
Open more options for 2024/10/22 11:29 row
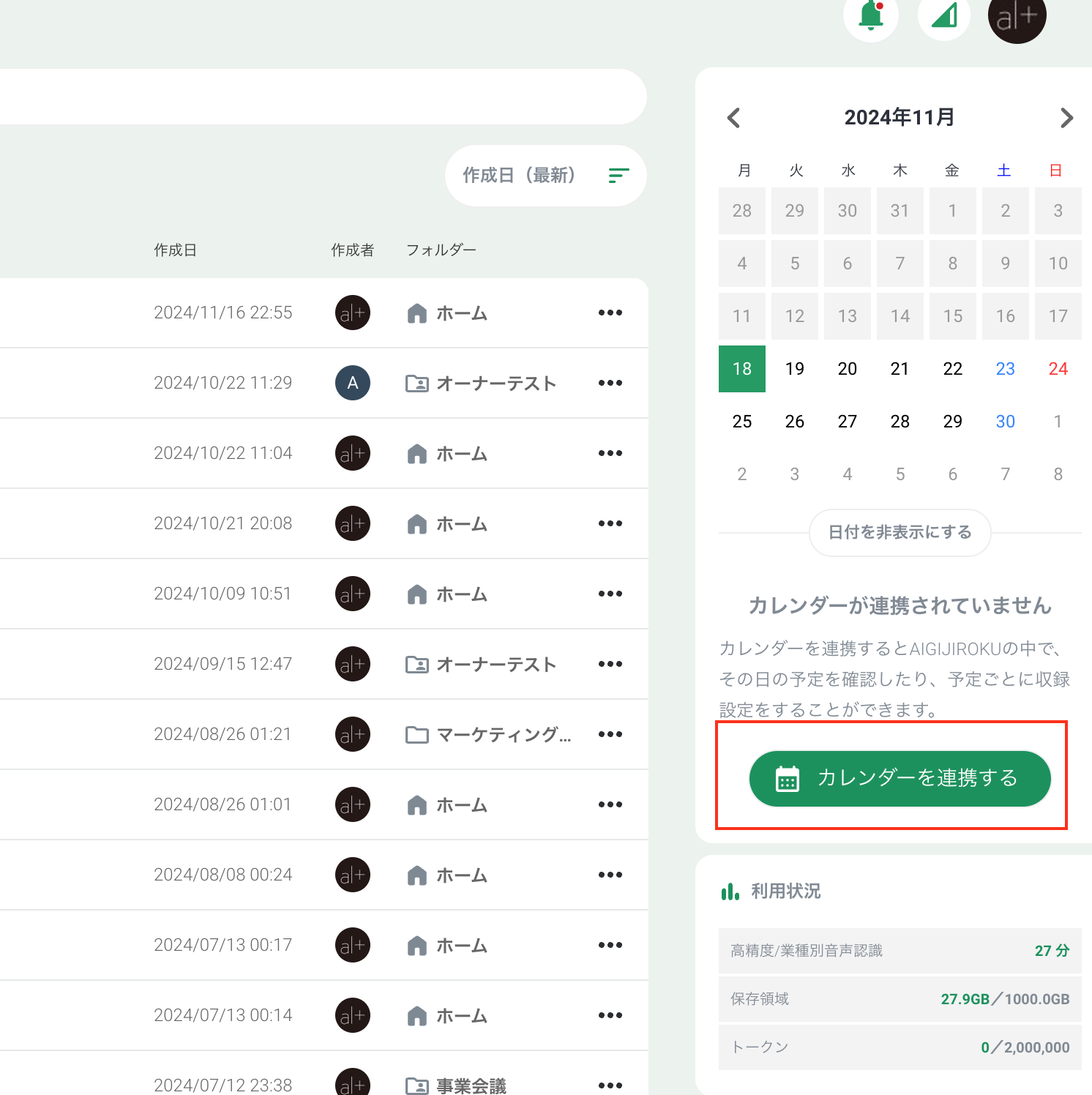610,383
